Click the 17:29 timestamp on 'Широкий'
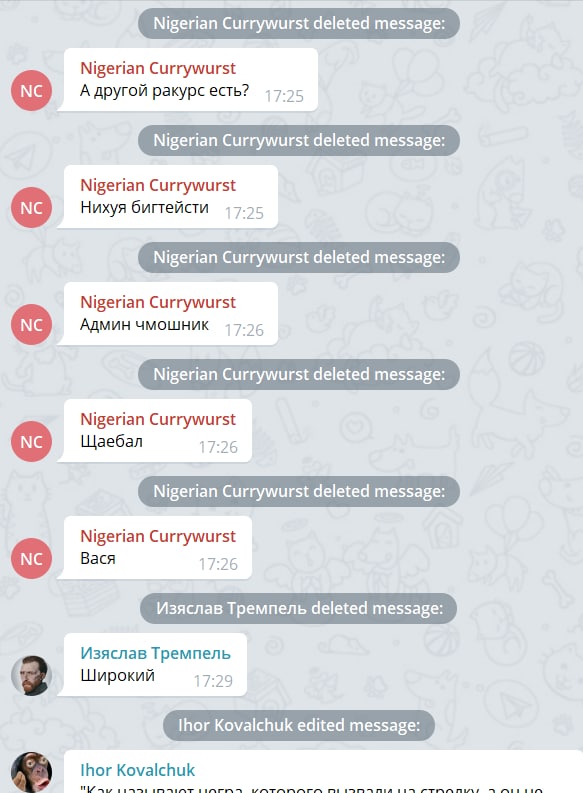This screenshot has width=583, height=793. click(x=213, y=681)
